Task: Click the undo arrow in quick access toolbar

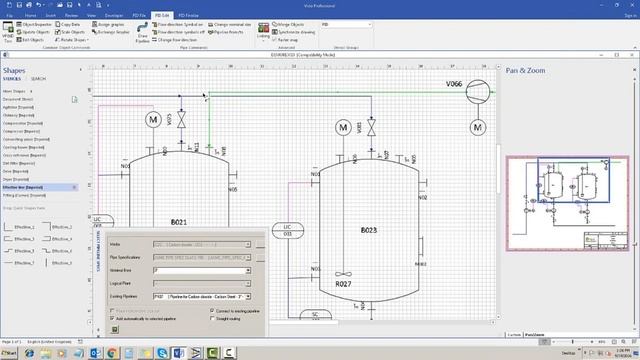Action: point(38,5)
